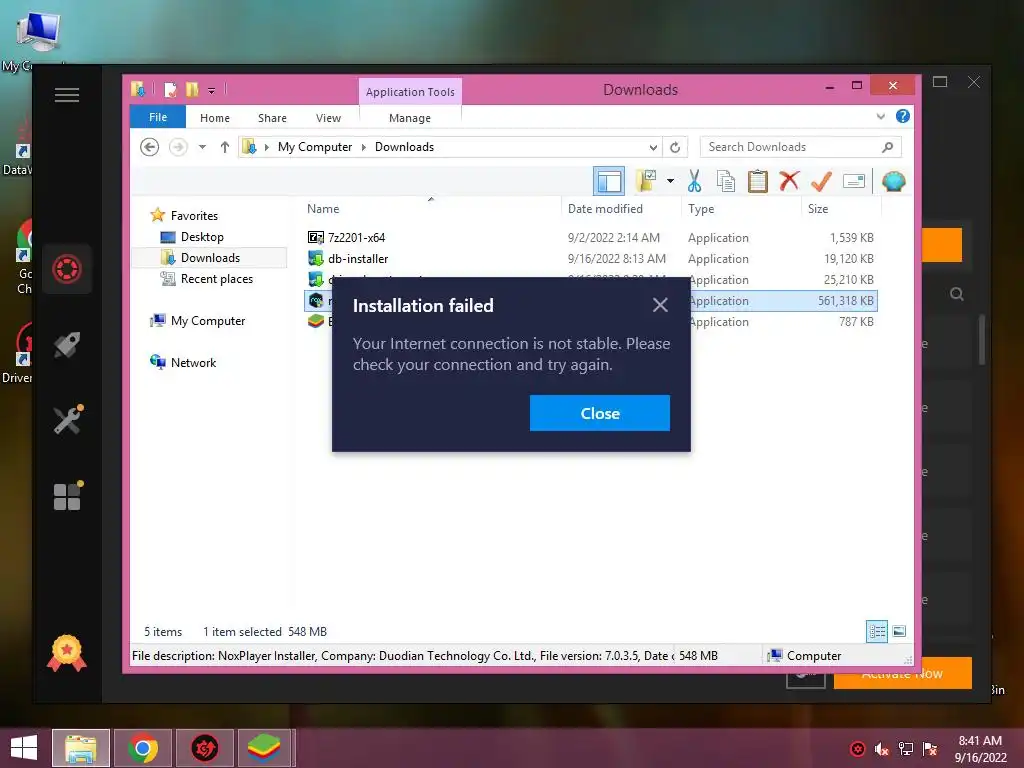
Task: Switch to the View ribbon tab
Action: tap(328, 118)
